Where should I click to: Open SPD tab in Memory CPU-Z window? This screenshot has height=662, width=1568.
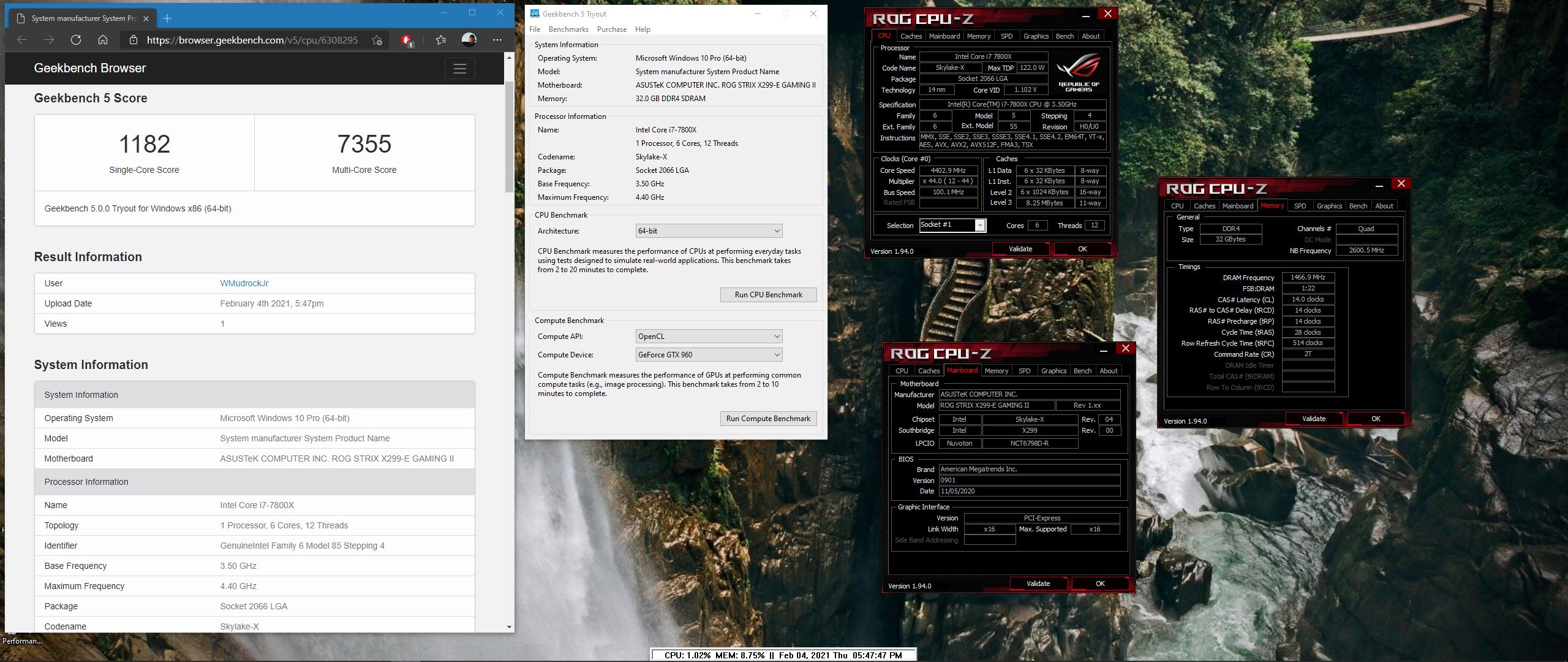point(1300,206)
